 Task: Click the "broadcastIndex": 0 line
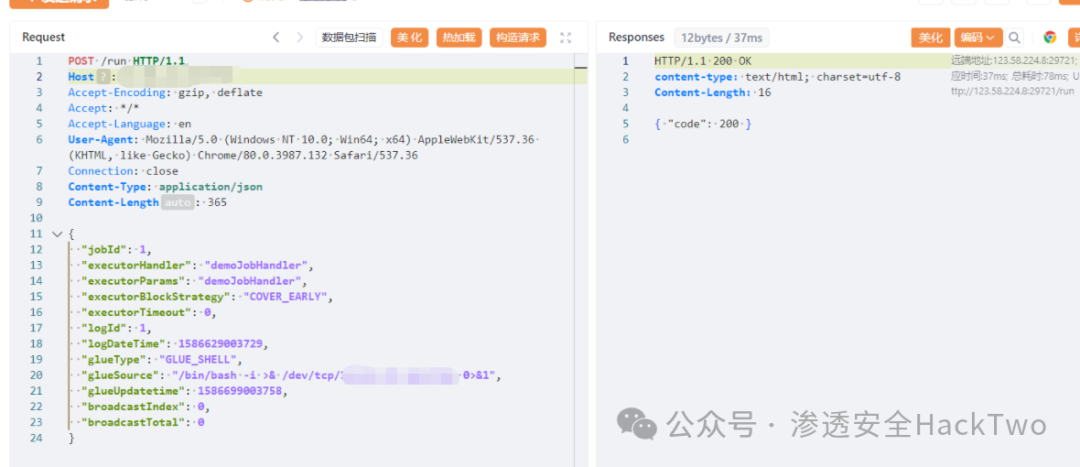pyautogui.click(x=145, y=407)
